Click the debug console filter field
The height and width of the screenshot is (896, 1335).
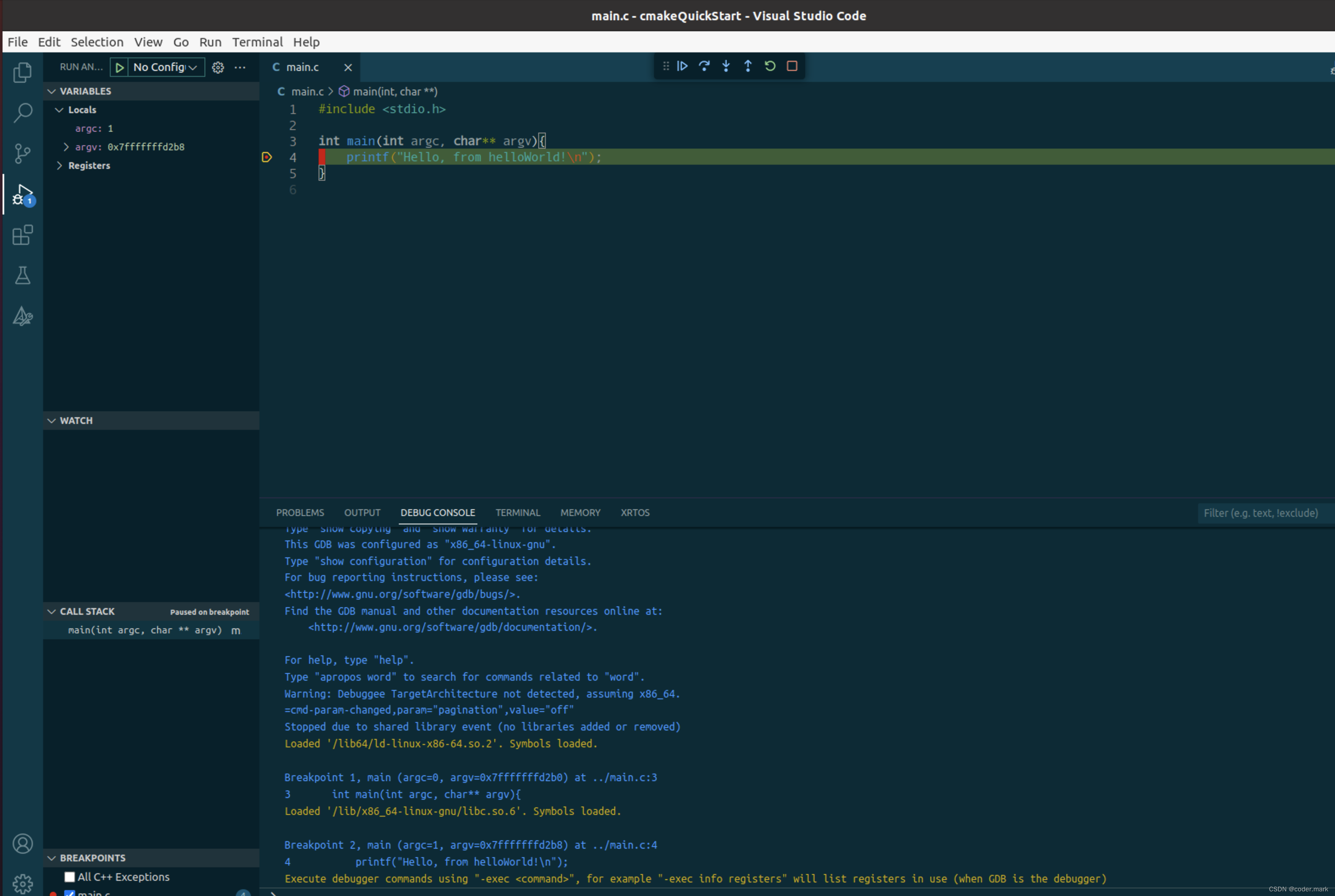(1261, 513)
